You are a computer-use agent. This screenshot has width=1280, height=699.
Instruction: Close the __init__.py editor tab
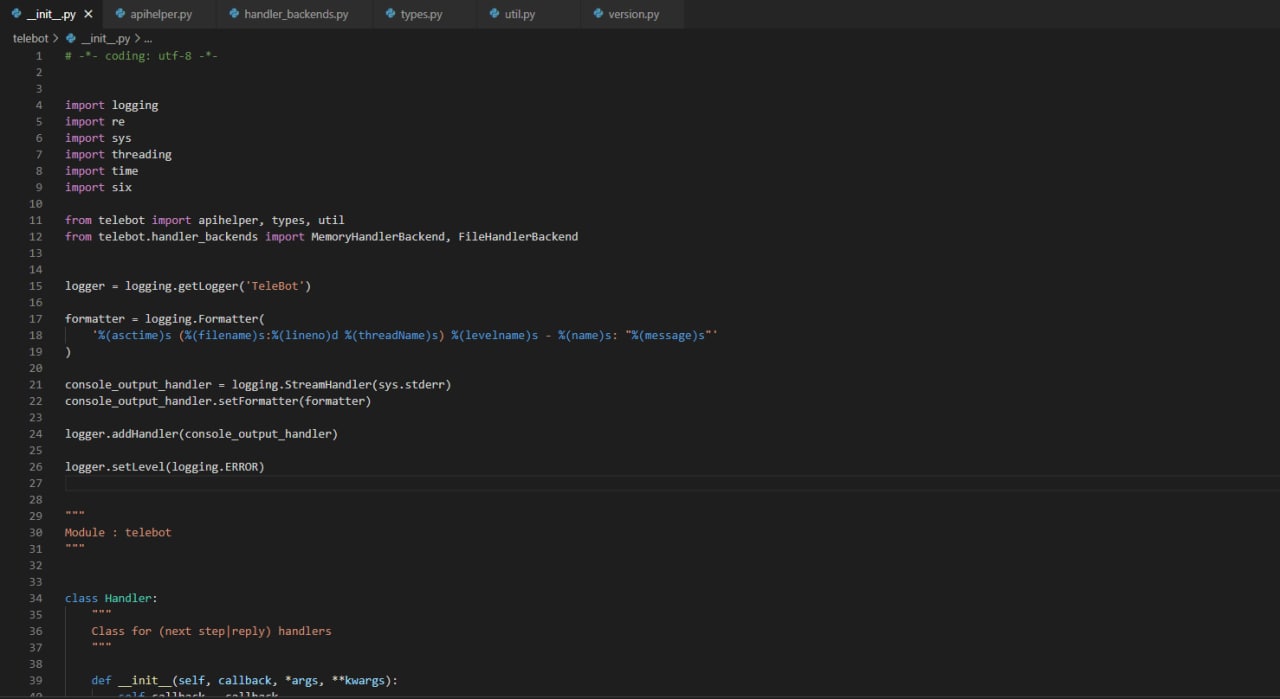tap(88, 14)
